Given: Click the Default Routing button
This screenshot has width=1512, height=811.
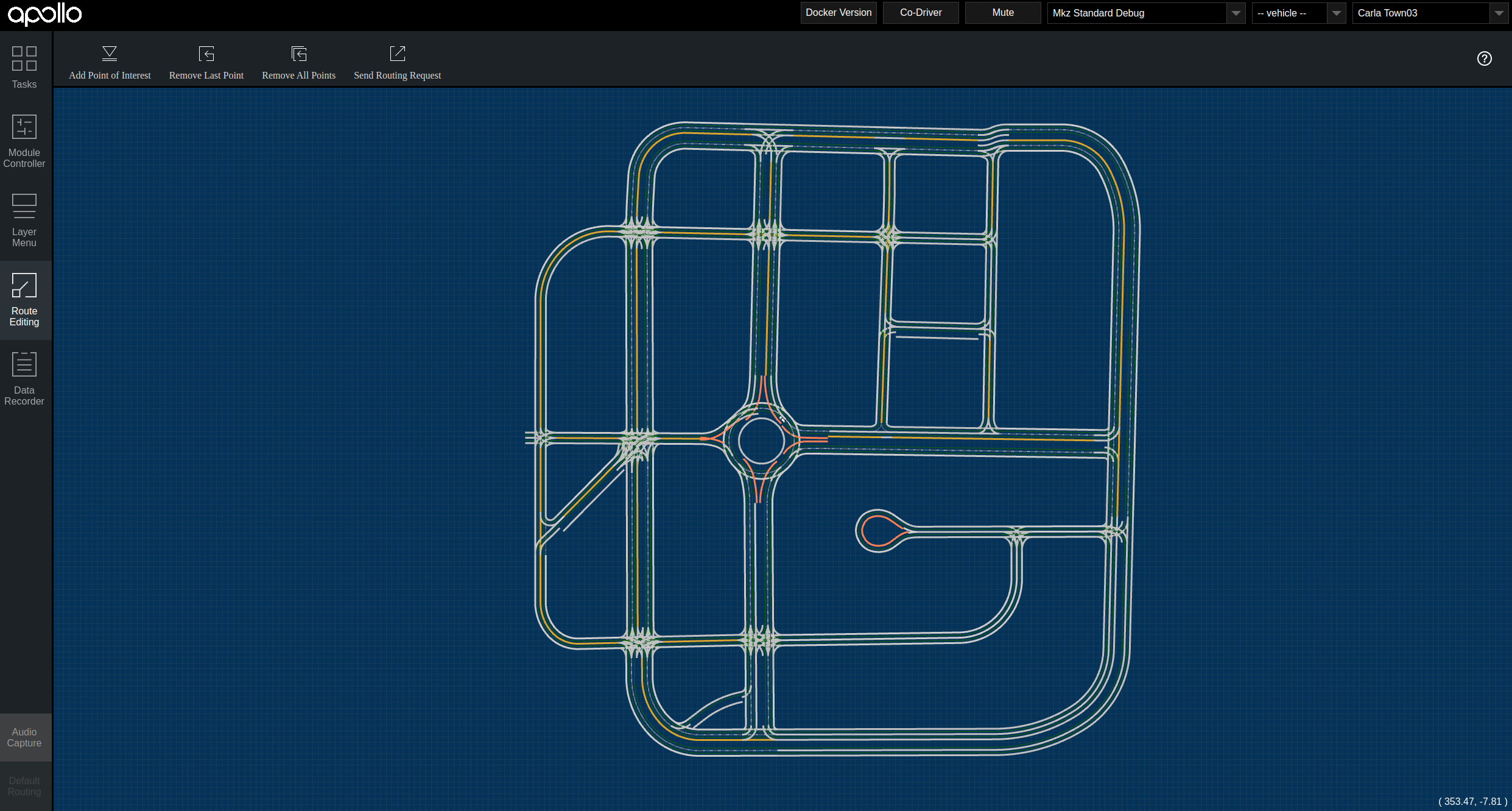Looking at the screenshot, I should coord(24,786).
